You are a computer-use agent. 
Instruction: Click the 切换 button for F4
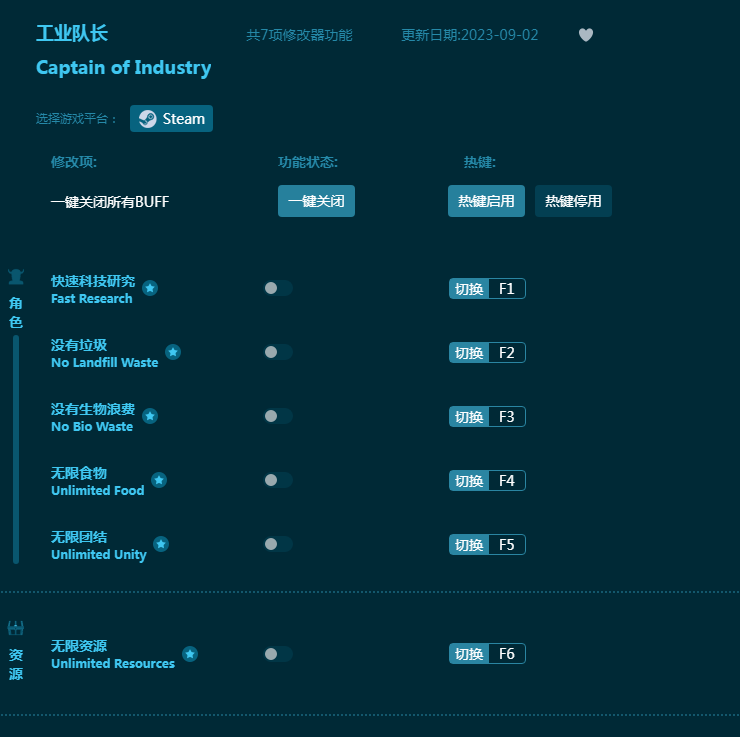pyautogui.click(x=469, y=481)
